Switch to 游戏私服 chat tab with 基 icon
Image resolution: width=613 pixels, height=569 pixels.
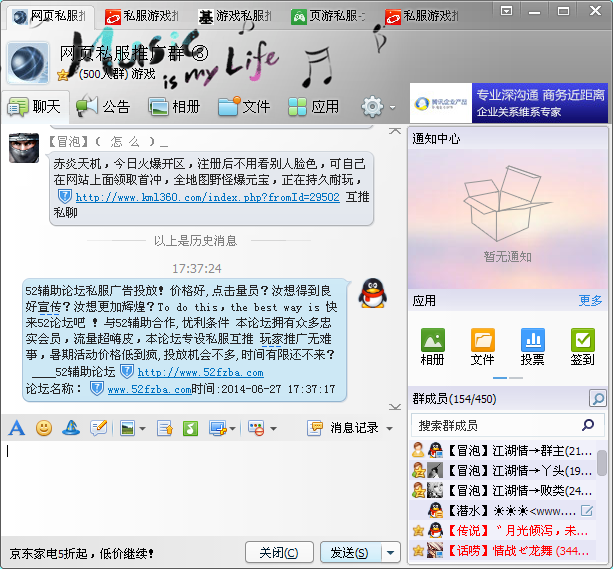coord(235,16)
